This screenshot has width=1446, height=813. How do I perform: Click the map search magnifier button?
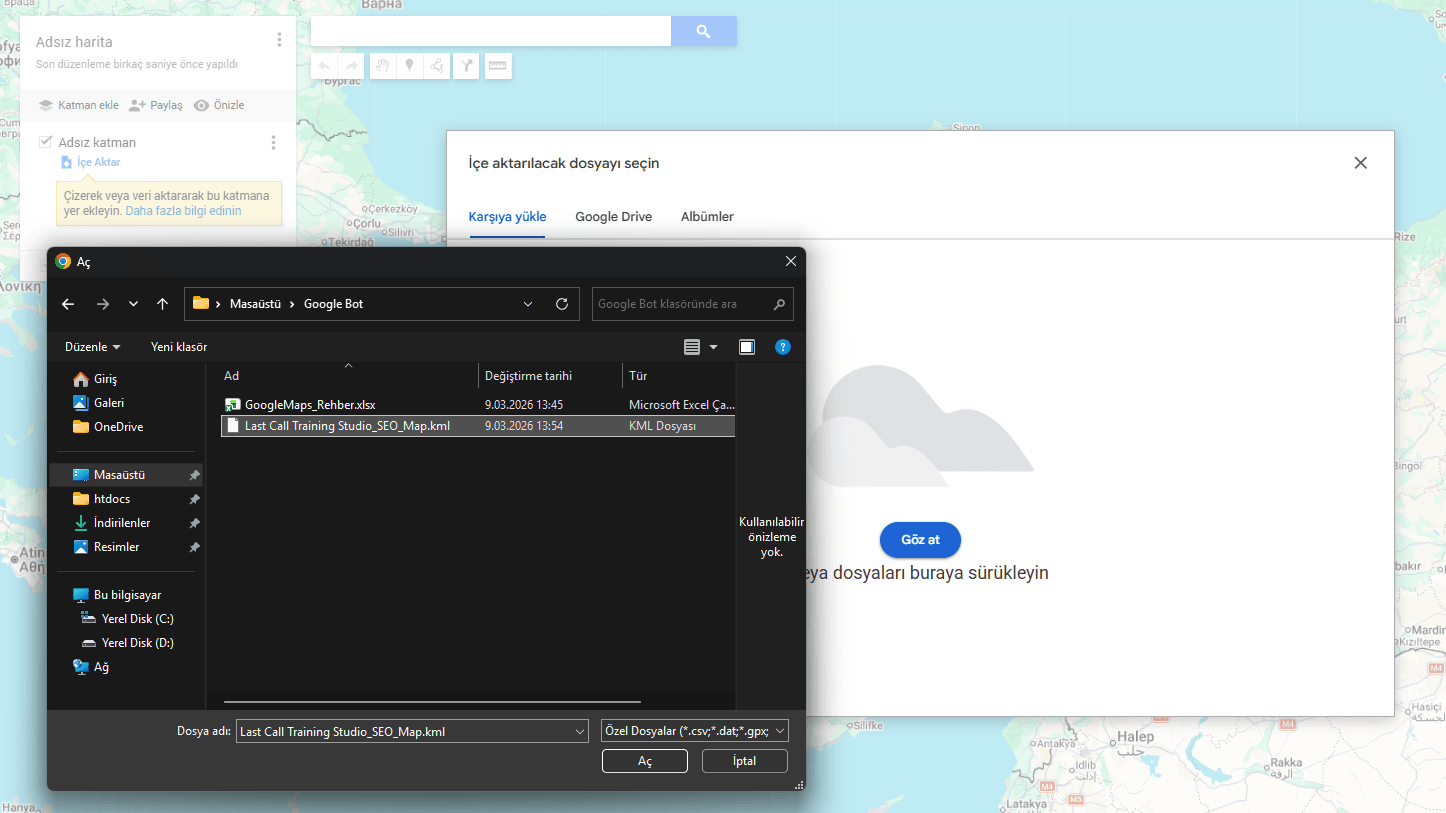point(703,32)
